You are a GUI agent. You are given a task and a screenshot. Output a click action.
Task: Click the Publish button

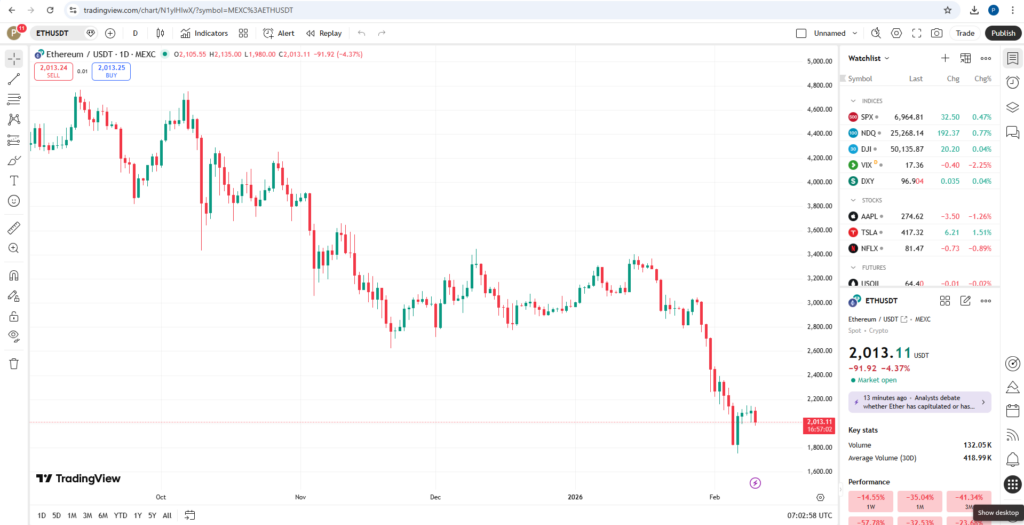point(1003,33)
